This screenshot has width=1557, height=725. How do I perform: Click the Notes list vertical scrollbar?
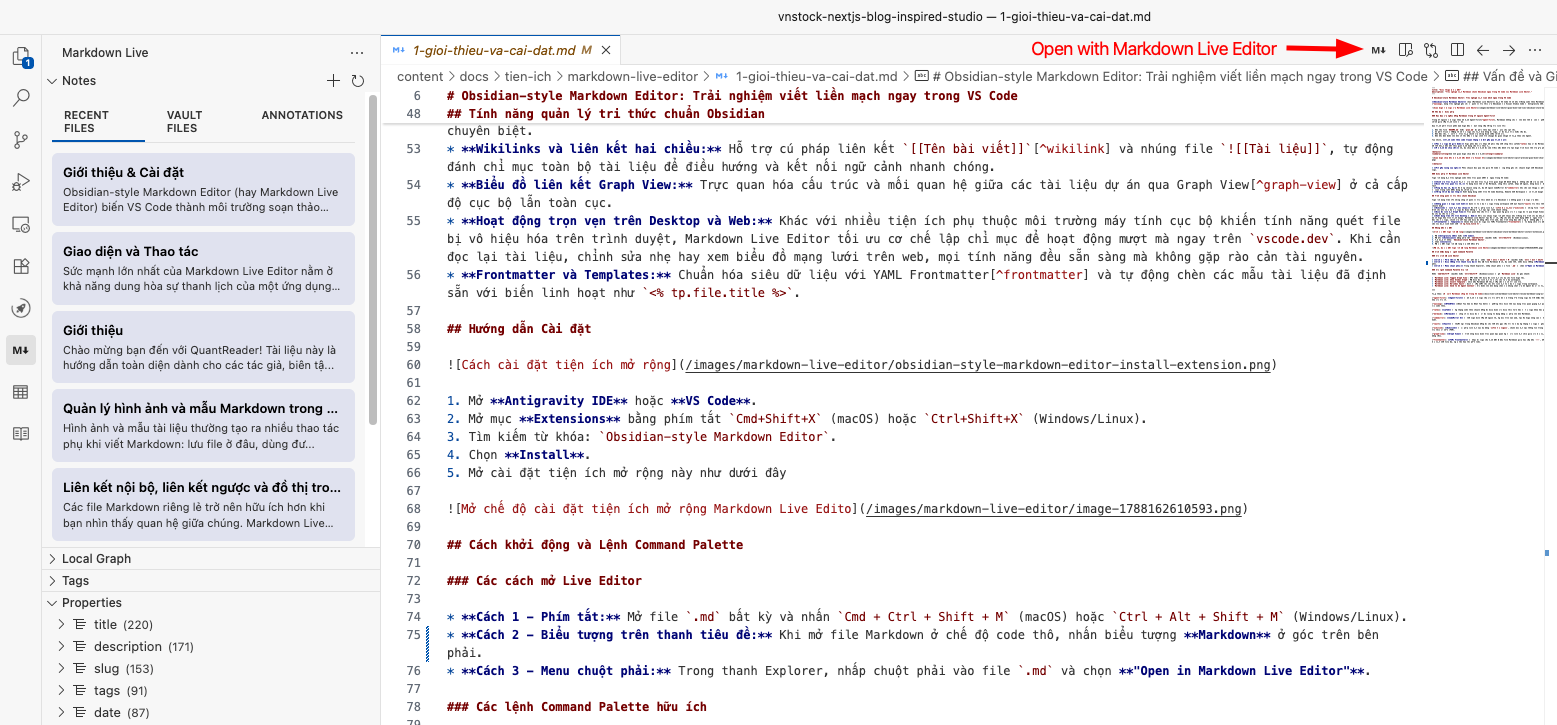(373, 260)
